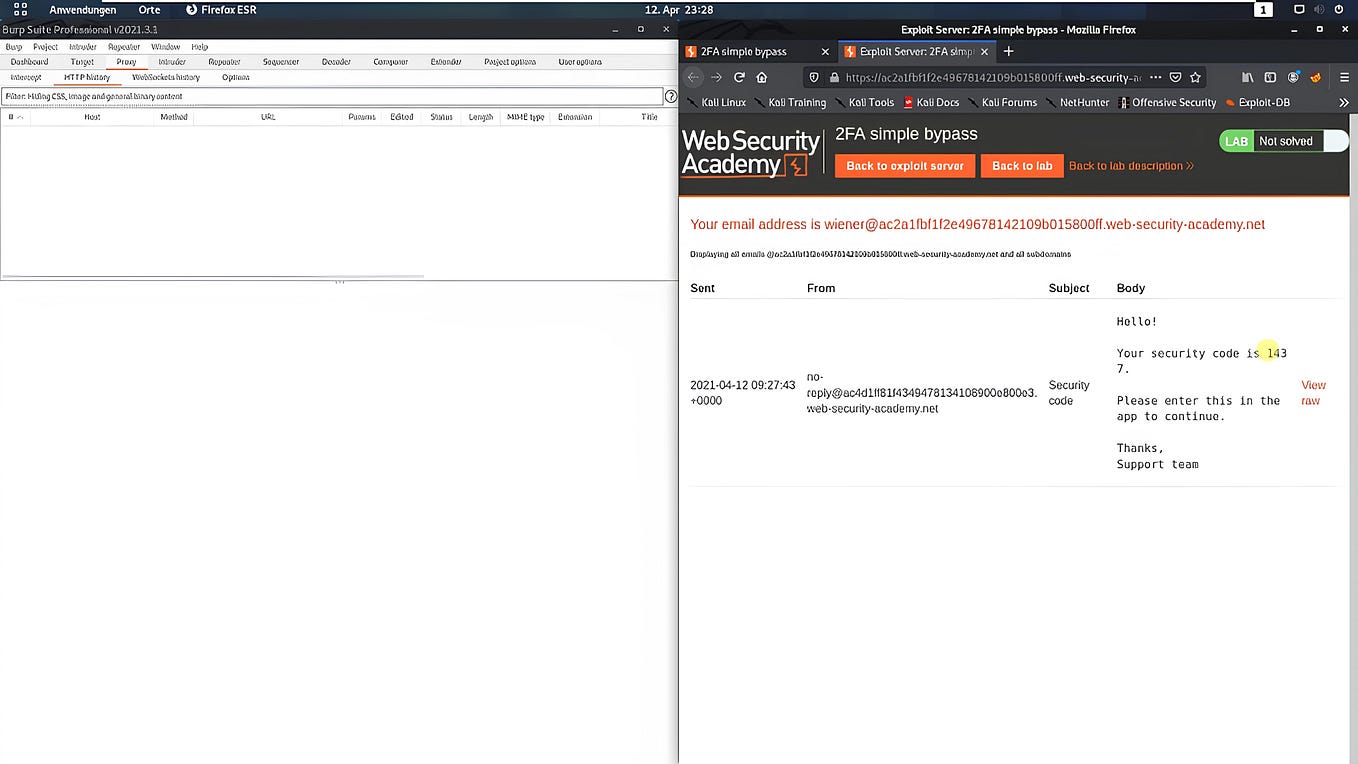Open the Firefox Library bookmarks icon
Image resolution: width=1358 pixels, height=764 pixels.
click(x=1246, y=77)
